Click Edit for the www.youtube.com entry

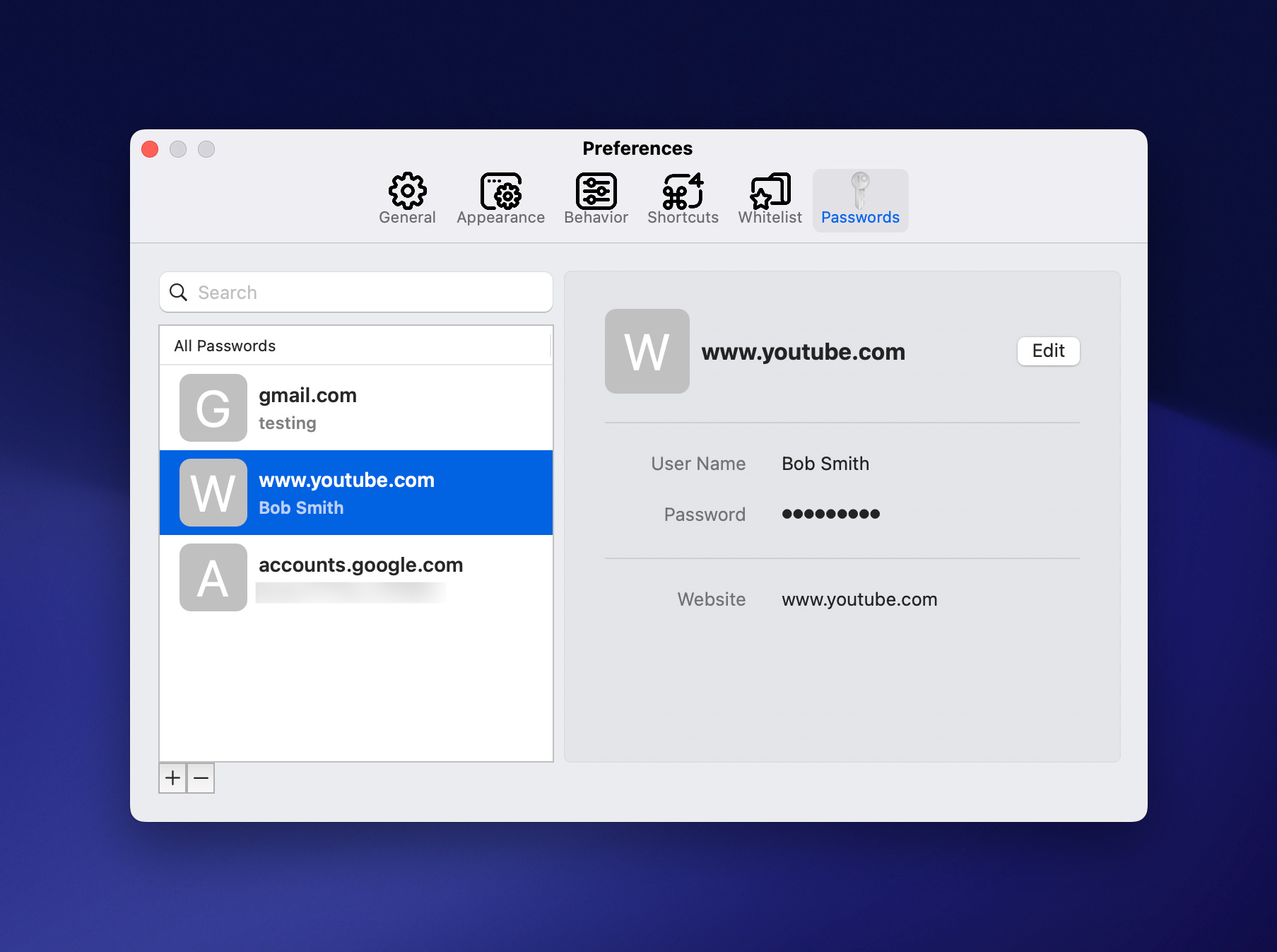click(x=1048, y=351)
